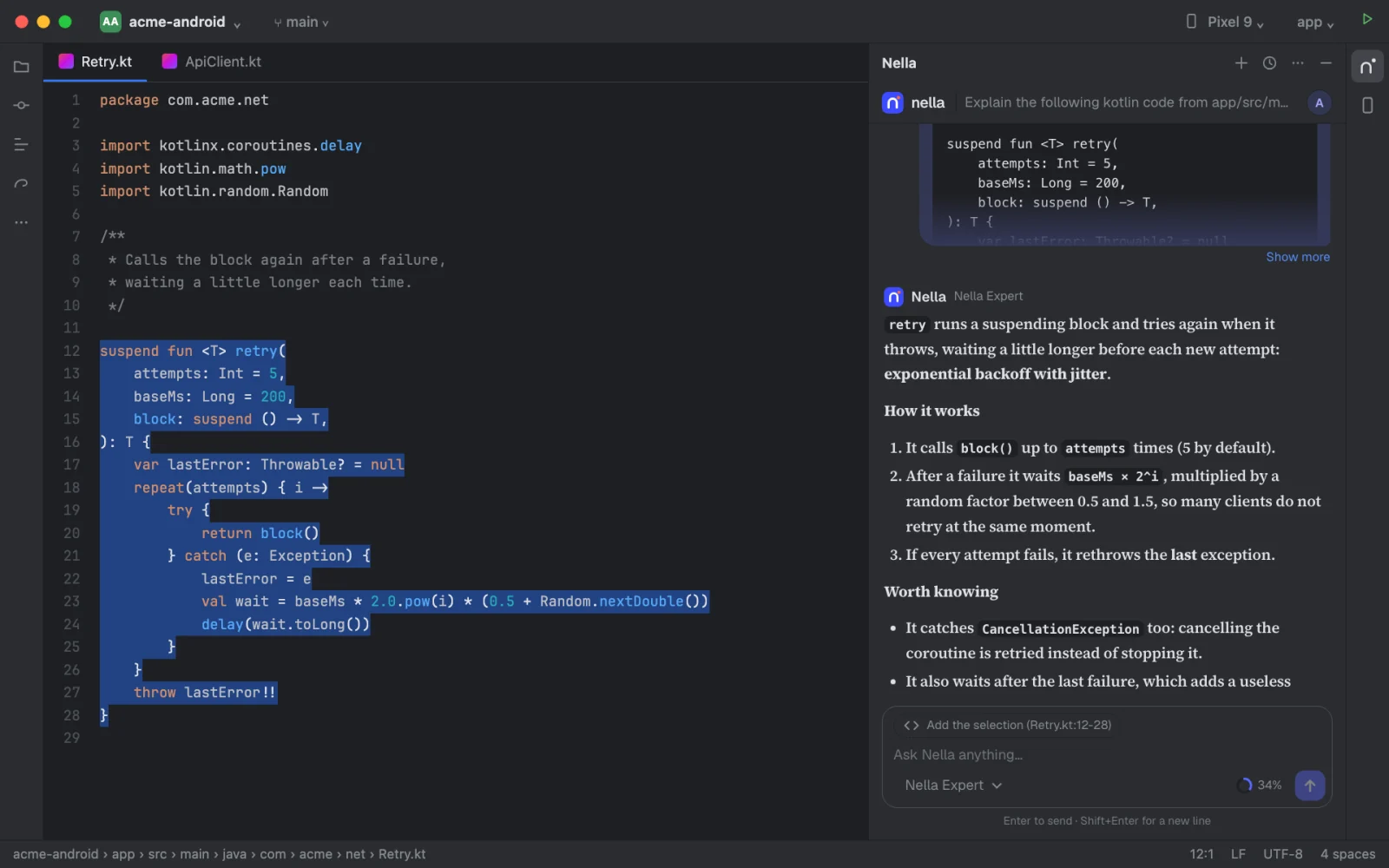Click Add the selection (Retry.kt:12-28)
The image size is (1389, 868).
click(1007, 726)
